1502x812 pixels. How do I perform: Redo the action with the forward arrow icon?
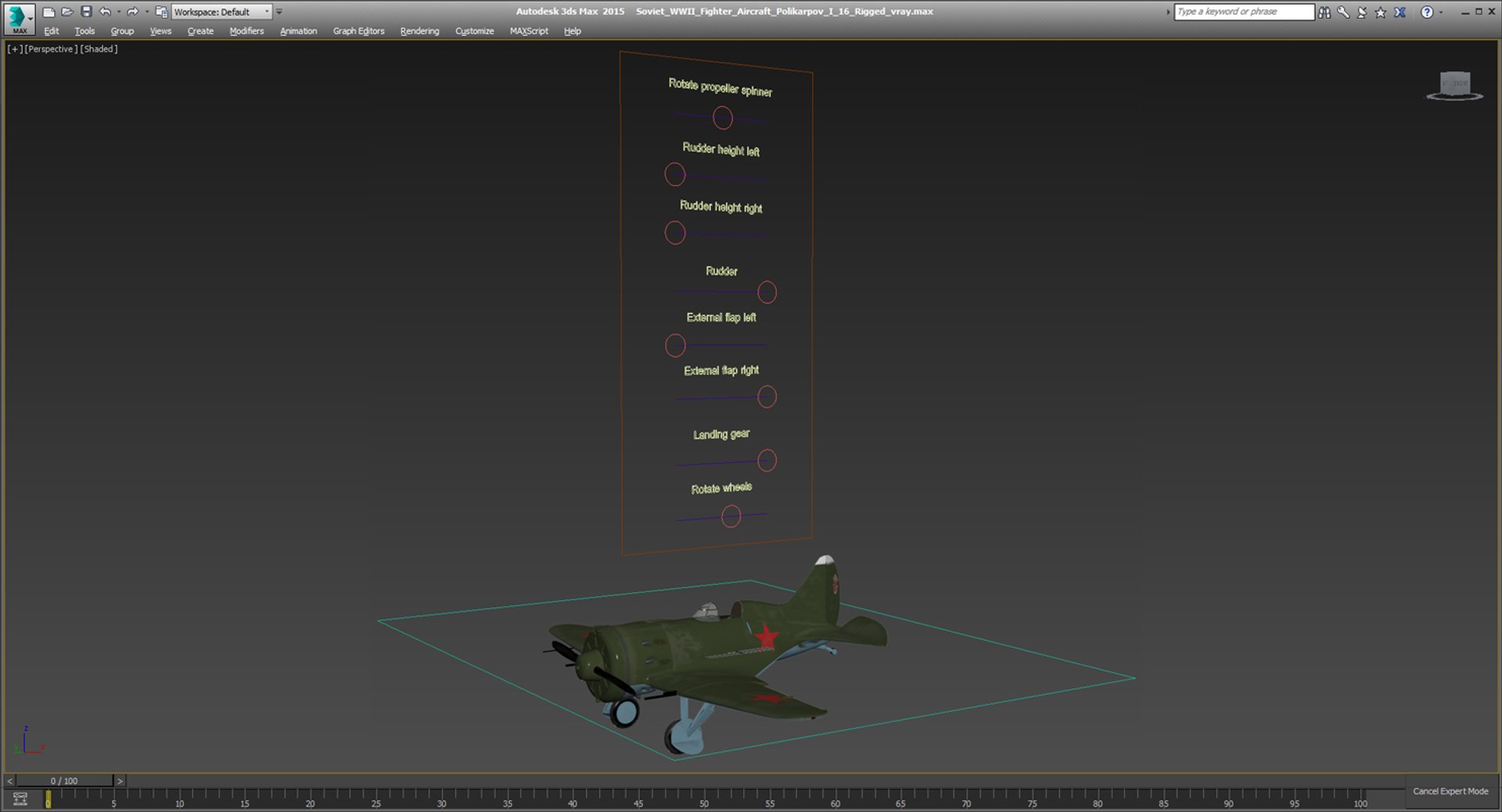(x=132, y=12)
